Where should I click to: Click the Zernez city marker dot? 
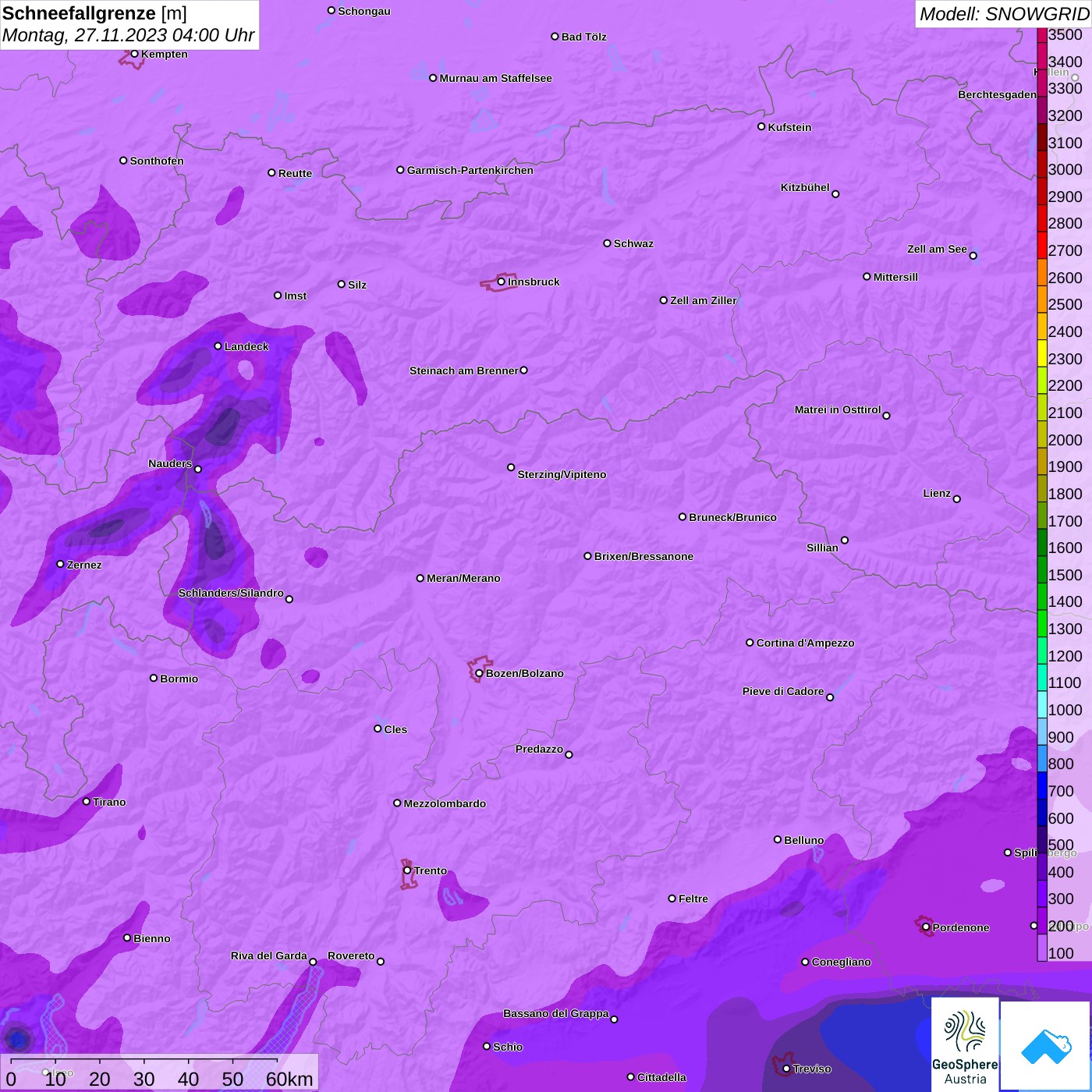coord(61,564)
